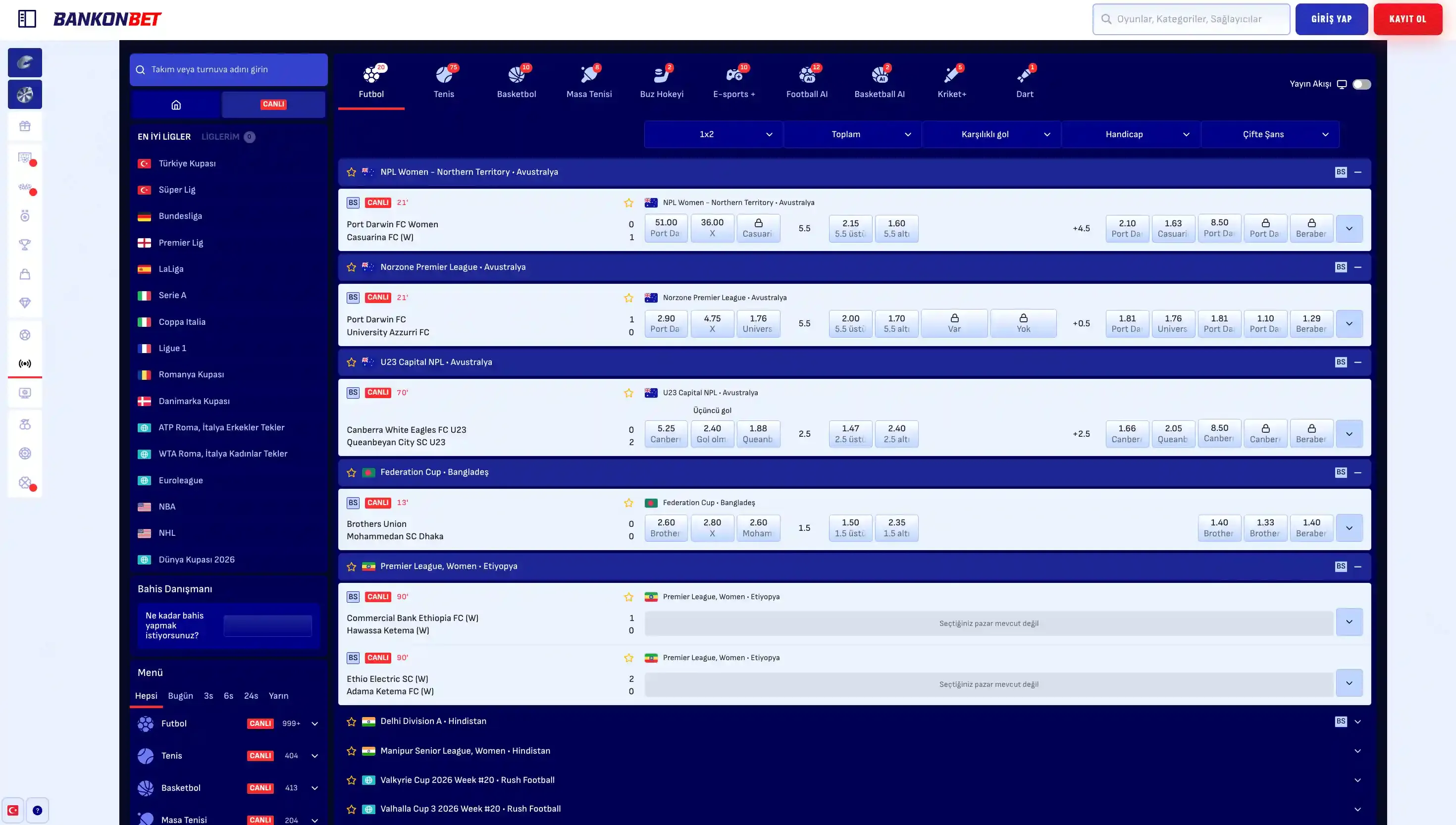Collapse the Norzone Premier League section
This screenshot has width=1456, height=825.
(1357, 267)
